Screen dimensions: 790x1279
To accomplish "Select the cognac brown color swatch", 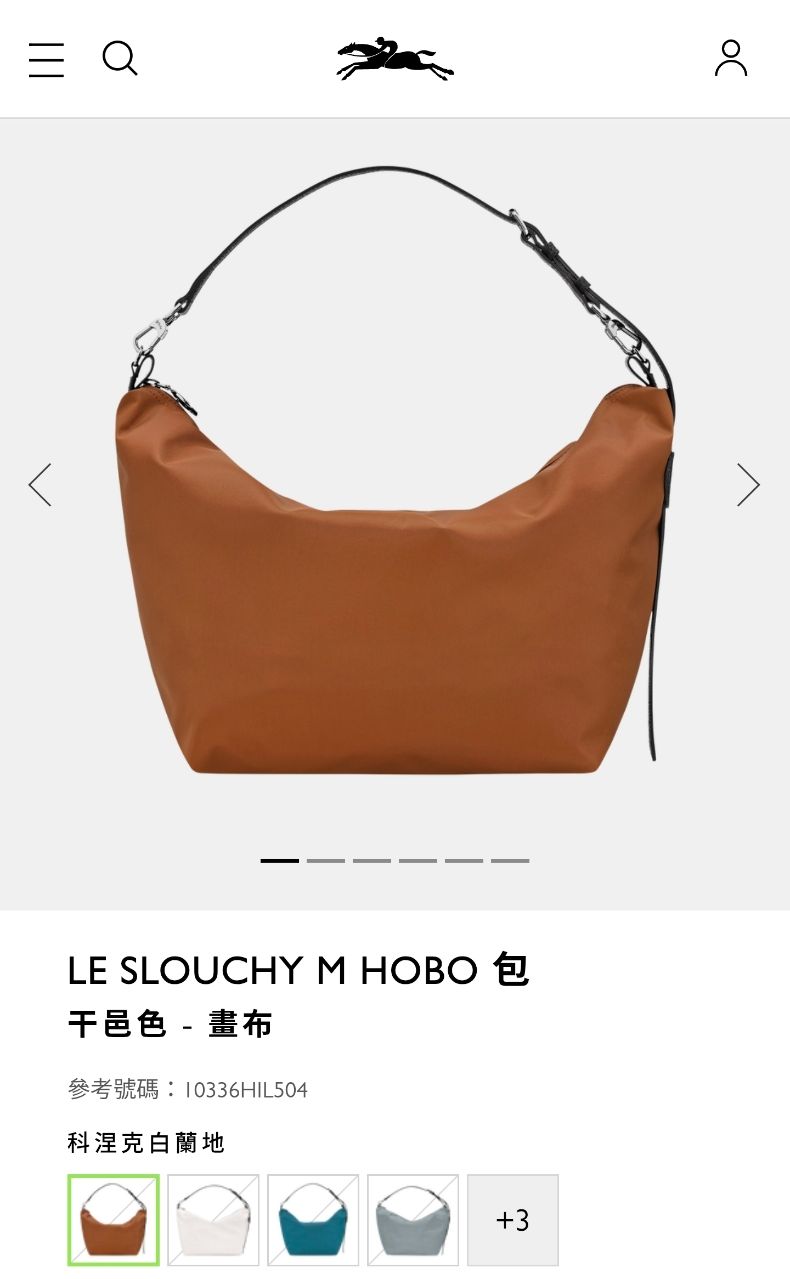I will click(x=113, y=1220).
